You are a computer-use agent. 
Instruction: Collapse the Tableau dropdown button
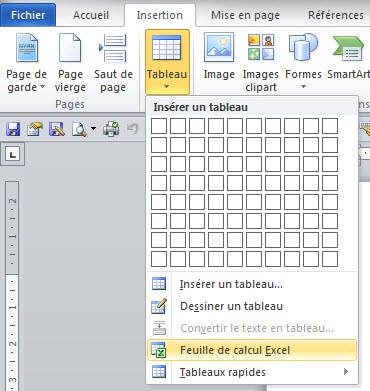[167, 62]
